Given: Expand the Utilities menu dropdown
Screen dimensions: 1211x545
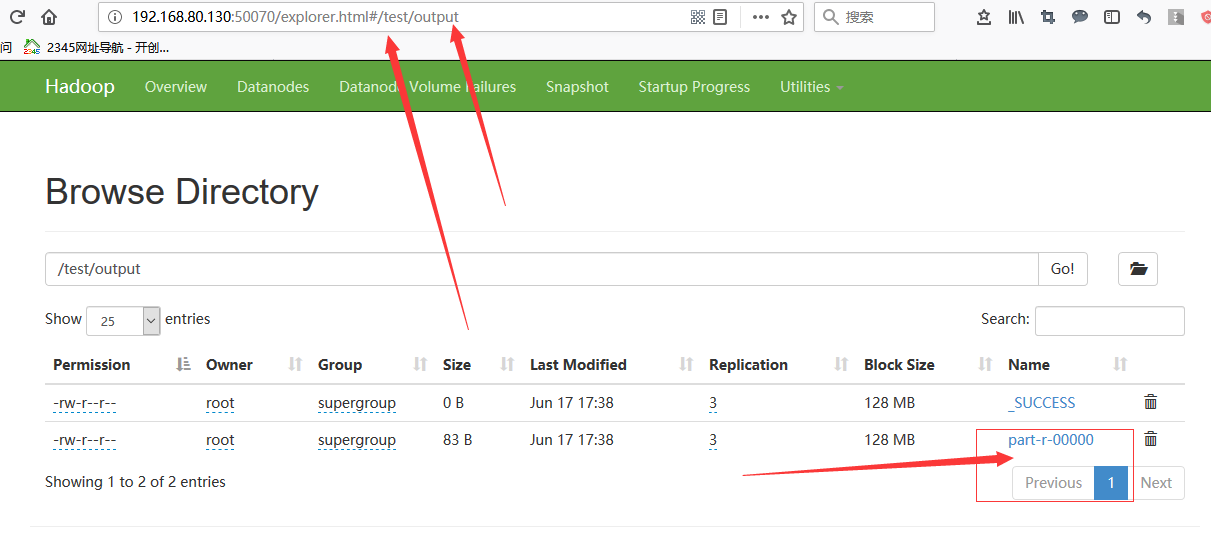Looking at the screenshot, I should coord(811,87).
